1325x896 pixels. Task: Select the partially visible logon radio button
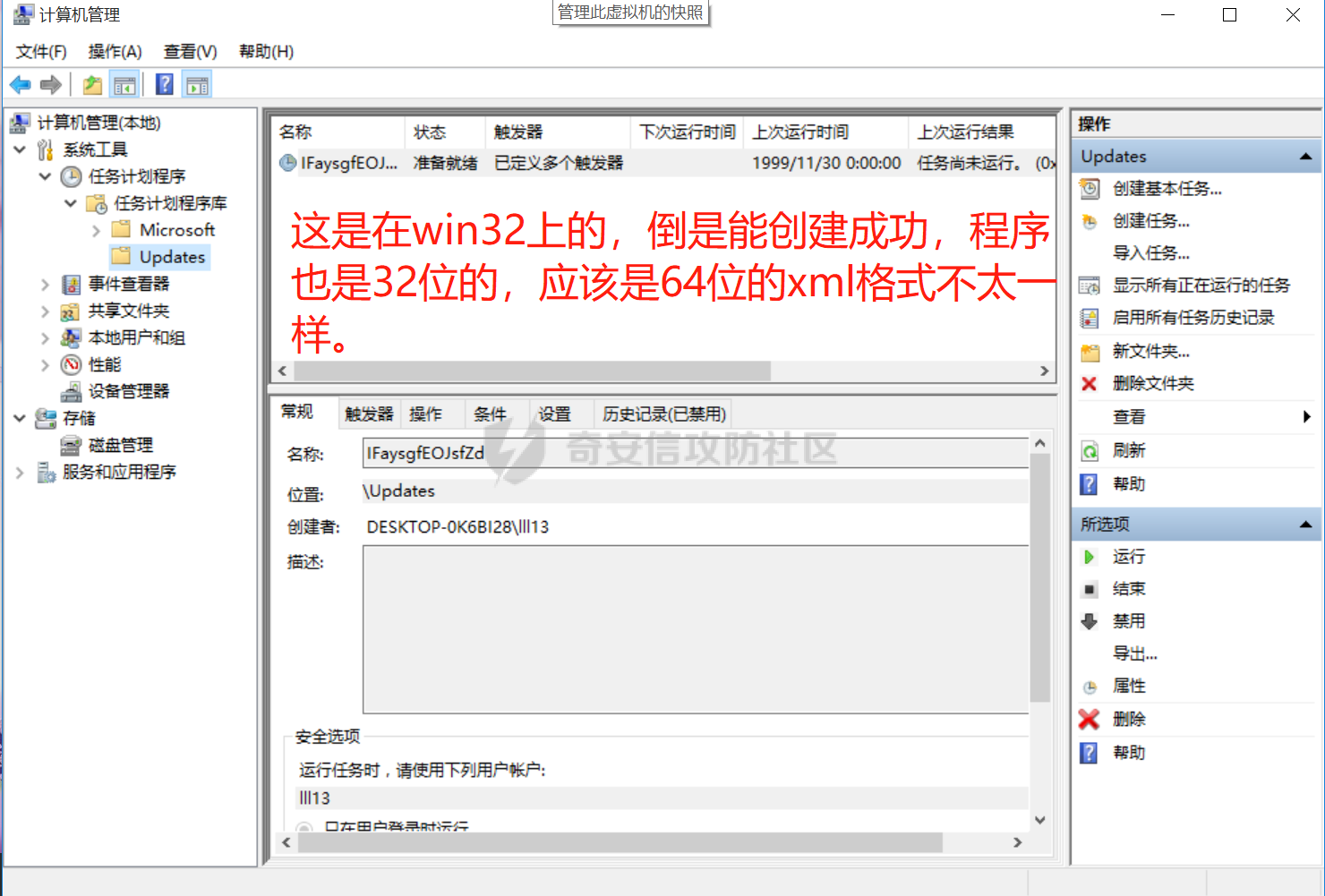pyautogui.click(x=304, y=827)
